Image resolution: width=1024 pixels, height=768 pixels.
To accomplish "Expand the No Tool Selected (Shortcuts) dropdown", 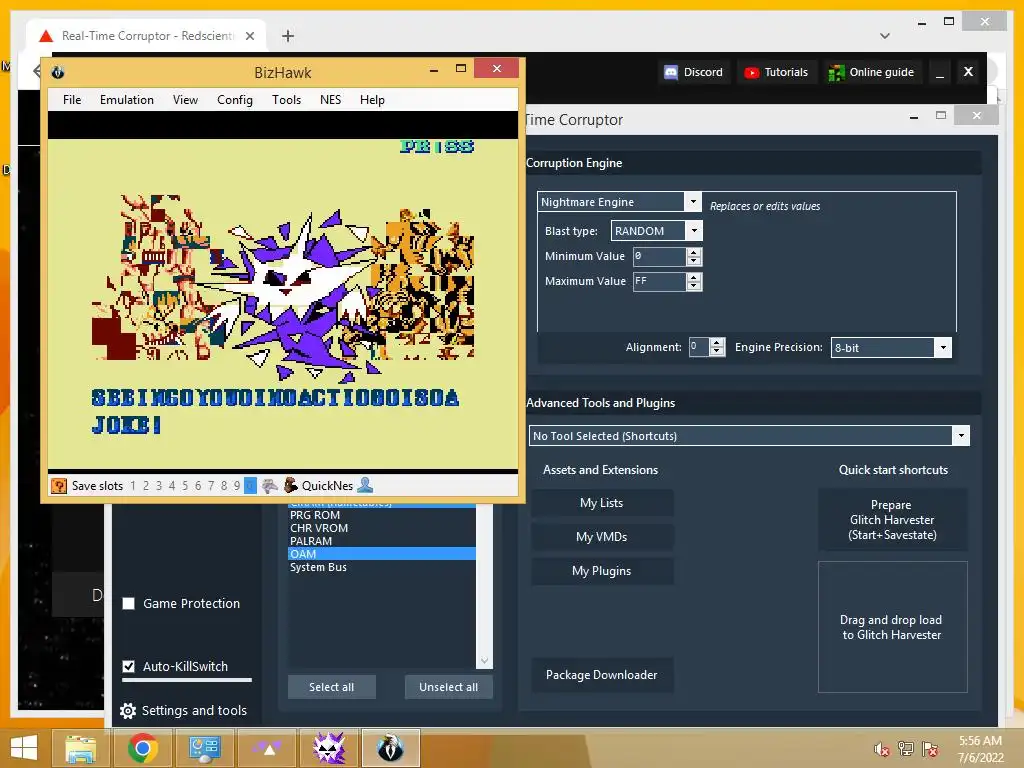I will pyautogui.click(x=961, y=436).
